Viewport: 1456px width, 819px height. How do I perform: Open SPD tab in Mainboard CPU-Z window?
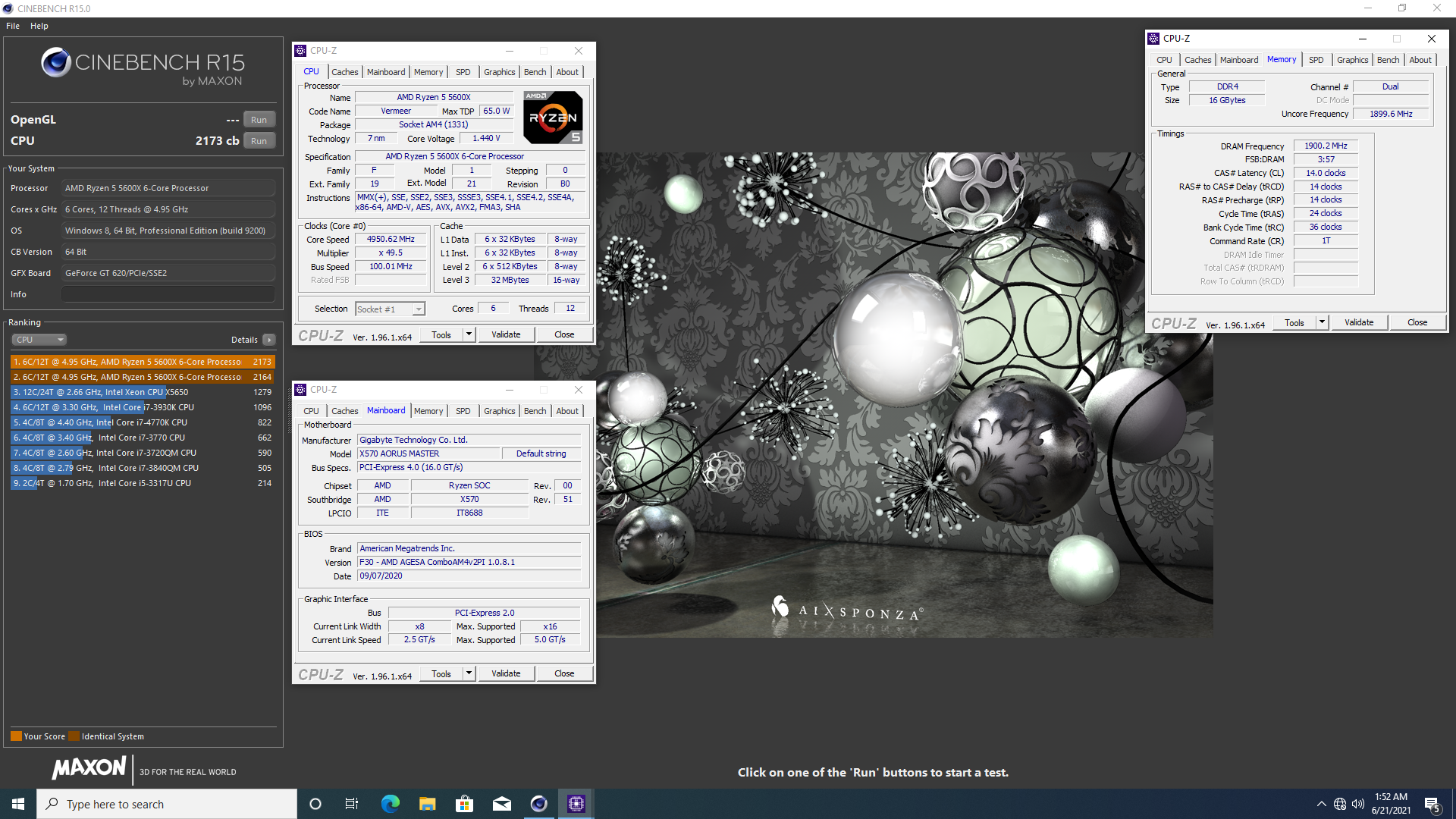[463, 411]
